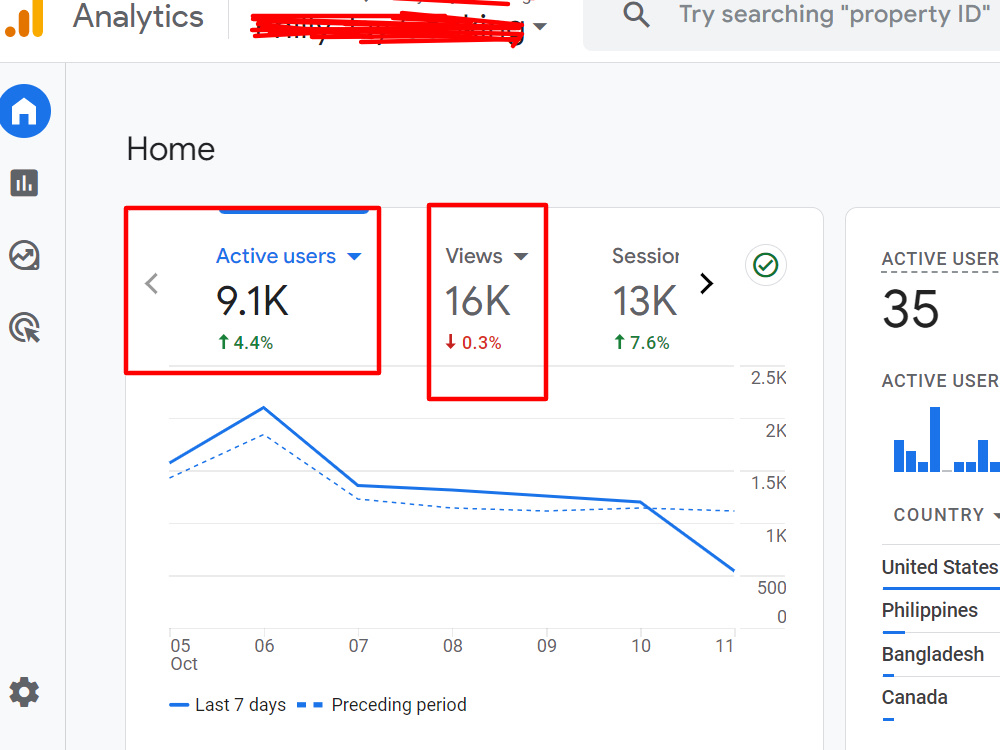
Task: Click the 05 Oct axis label
Action: coord(184,654)
